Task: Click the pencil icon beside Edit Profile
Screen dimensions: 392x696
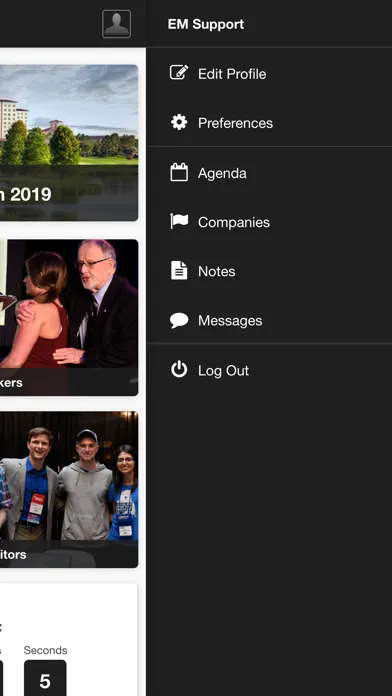Action: tap(179, 72)
